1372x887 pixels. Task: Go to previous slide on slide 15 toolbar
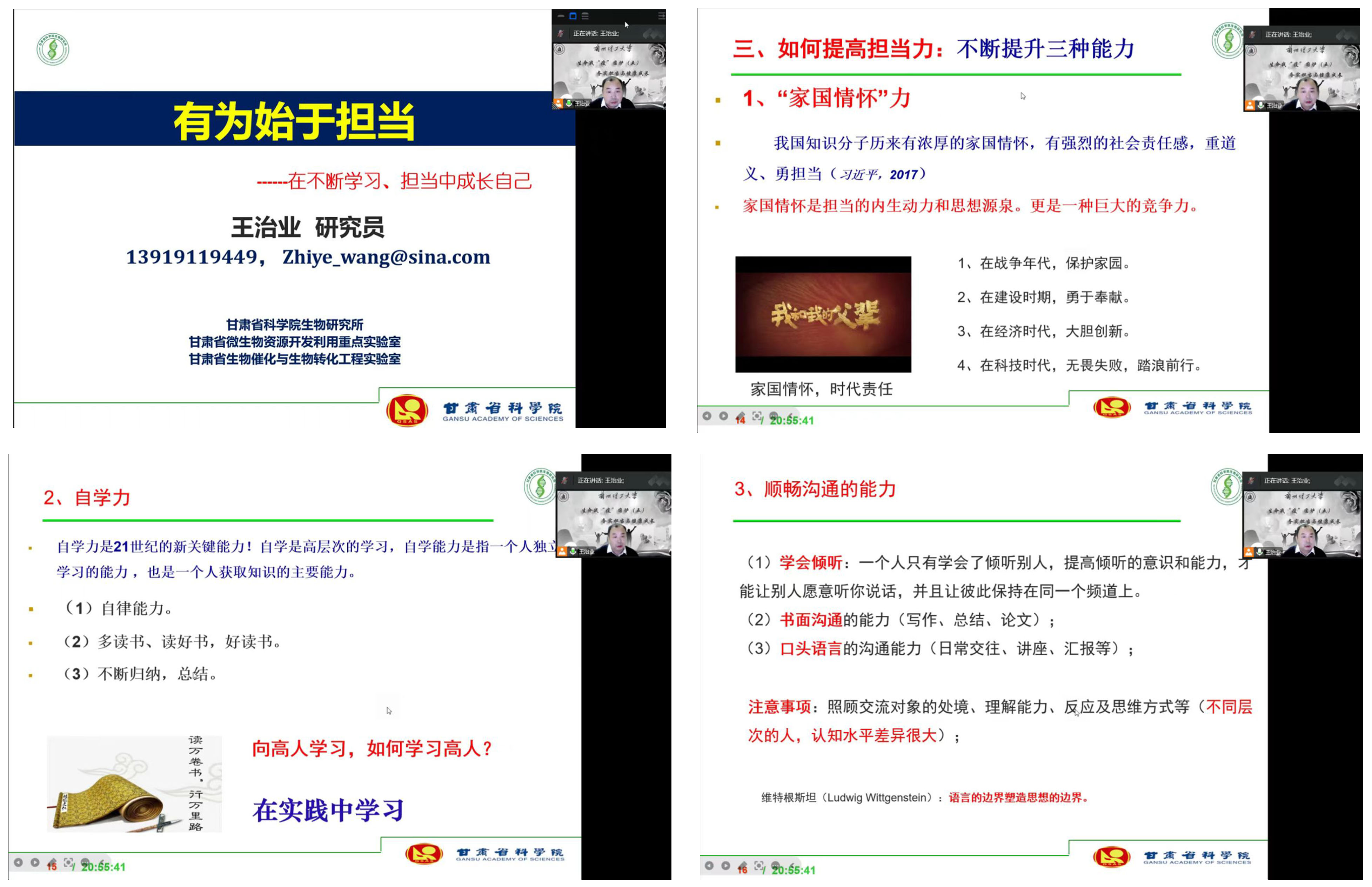pyautogui.click(x=19, y=863)
